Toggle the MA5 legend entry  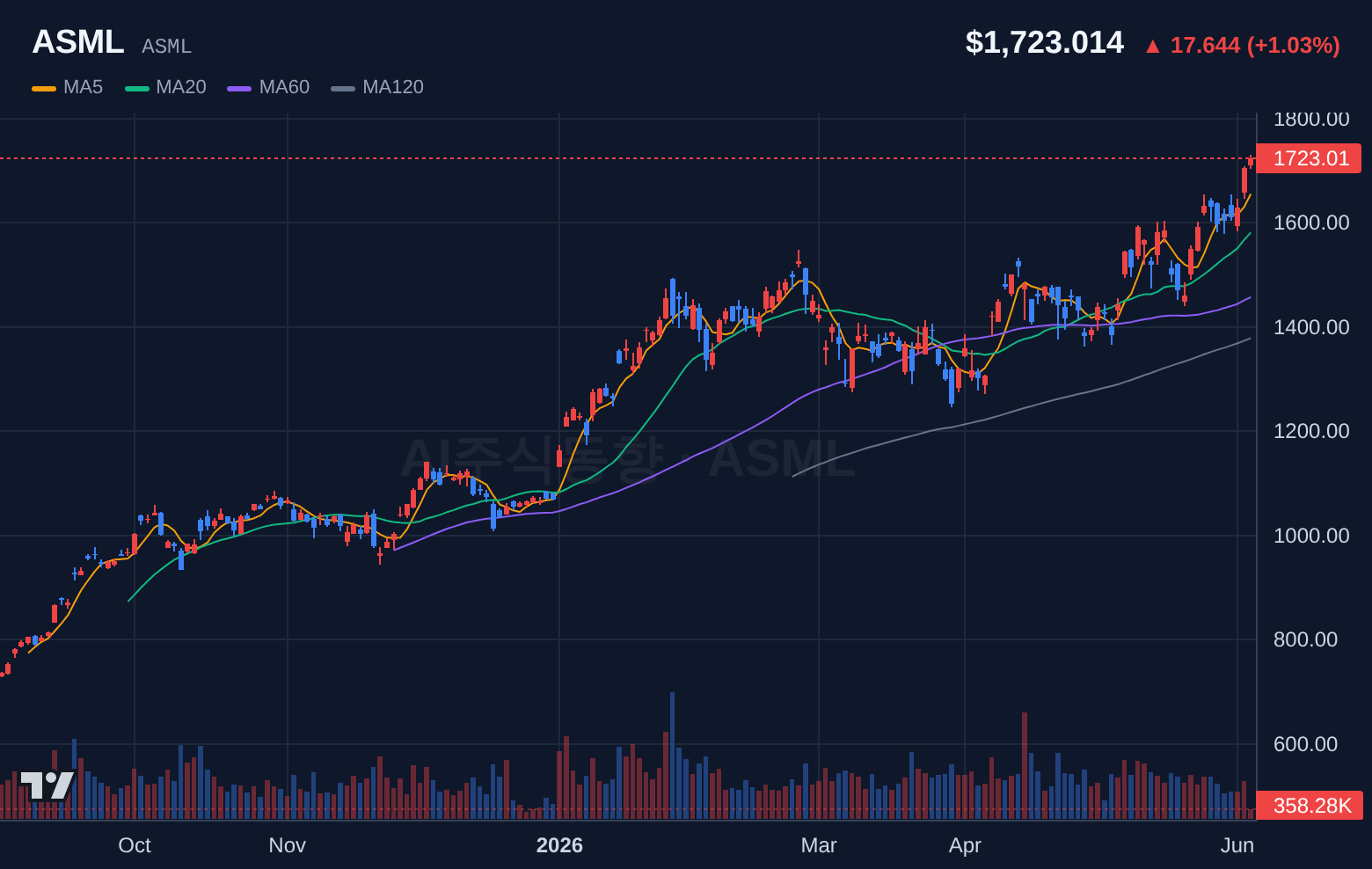tap(68, 87)
